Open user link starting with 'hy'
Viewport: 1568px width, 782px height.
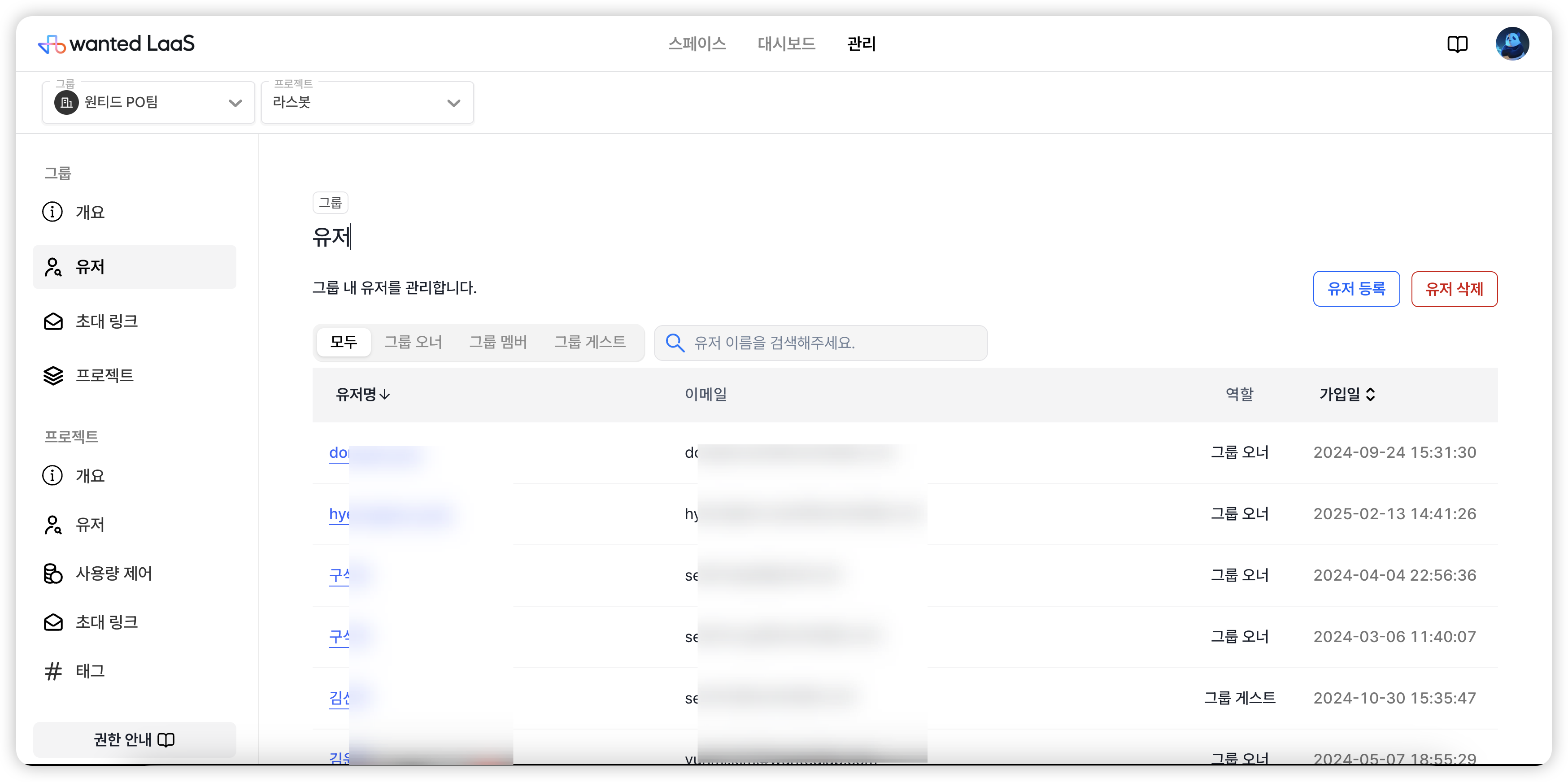(339, 514)
